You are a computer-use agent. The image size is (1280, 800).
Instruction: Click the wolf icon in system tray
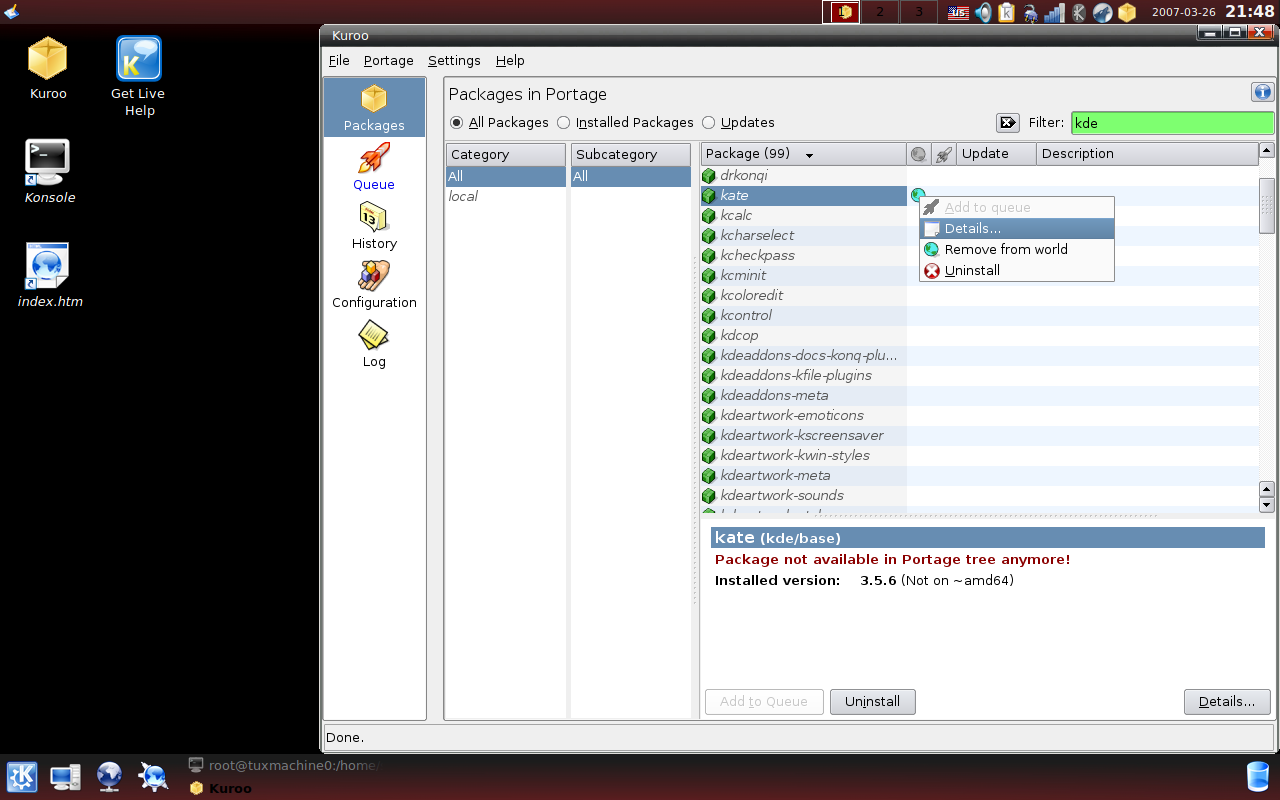click(x=1103, y=12)
